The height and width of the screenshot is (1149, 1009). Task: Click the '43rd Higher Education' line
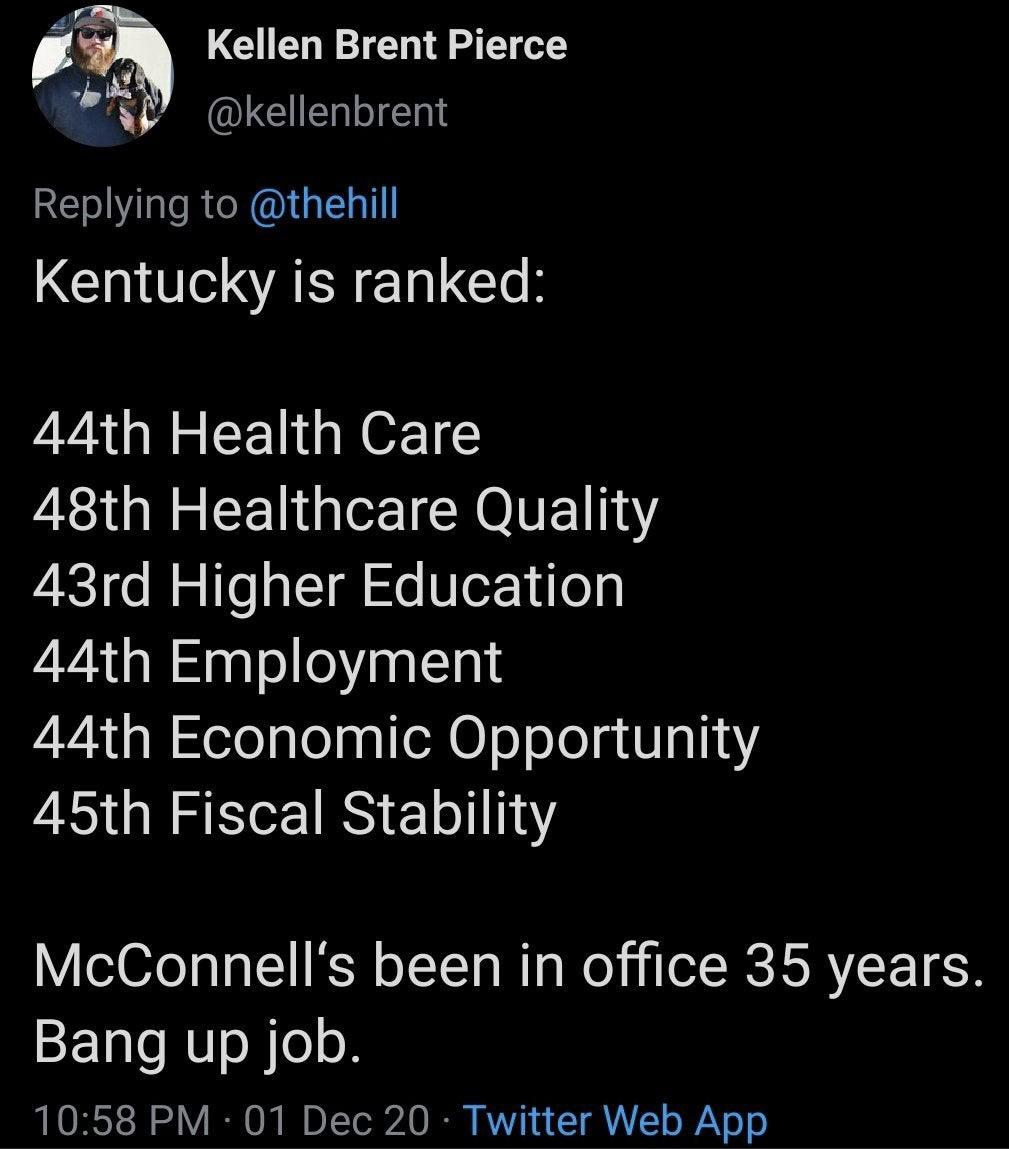tap(329, 586)
